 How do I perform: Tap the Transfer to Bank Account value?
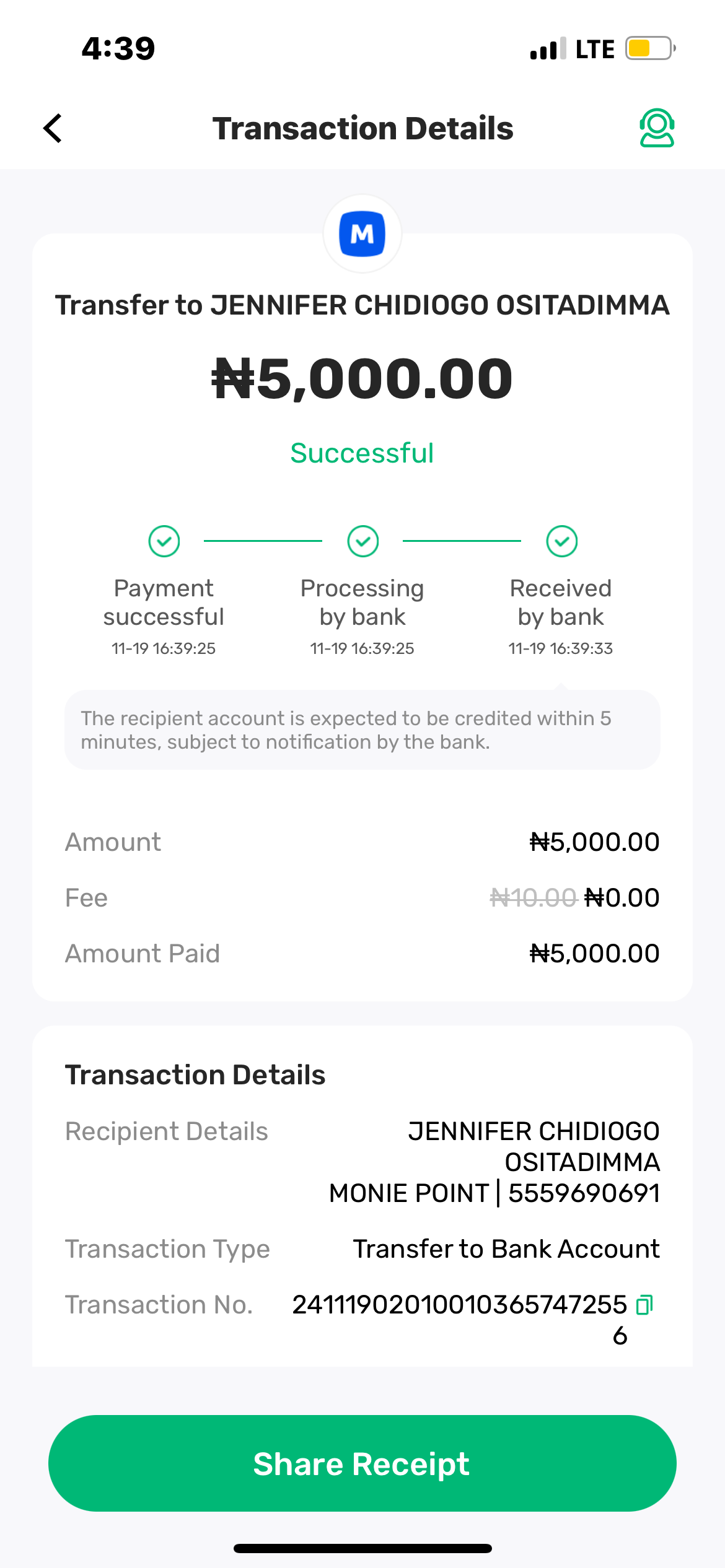(506, 1249)
